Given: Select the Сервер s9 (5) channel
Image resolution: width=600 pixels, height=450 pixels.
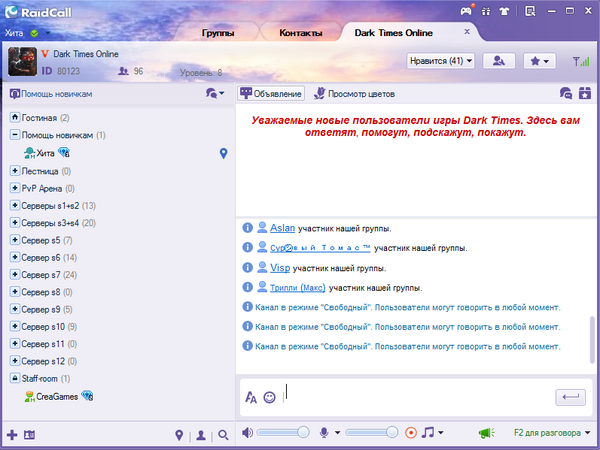Looking at the screenshot, I should pyautogui.click(x=47, y=309).
